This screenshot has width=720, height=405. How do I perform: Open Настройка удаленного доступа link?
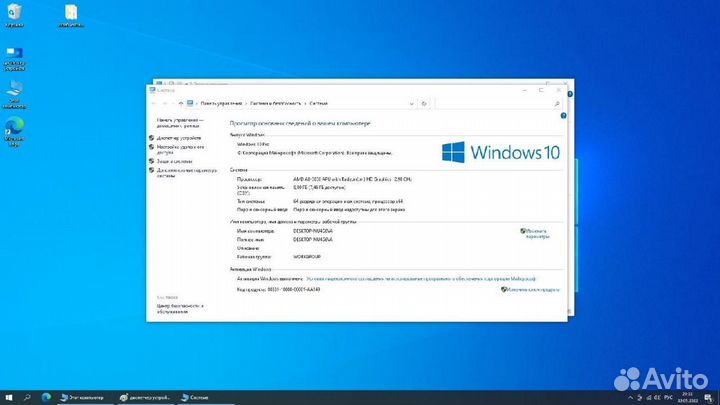180,149
